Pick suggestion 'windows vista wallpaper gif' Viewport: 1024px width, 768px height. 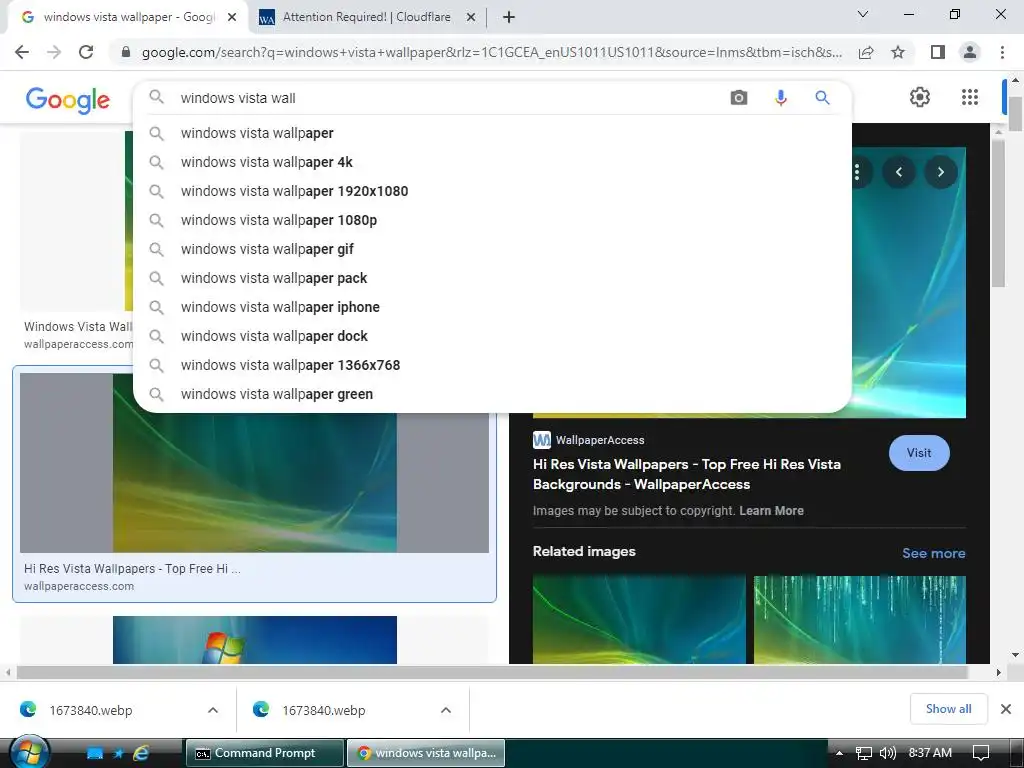tap(492, 249)
